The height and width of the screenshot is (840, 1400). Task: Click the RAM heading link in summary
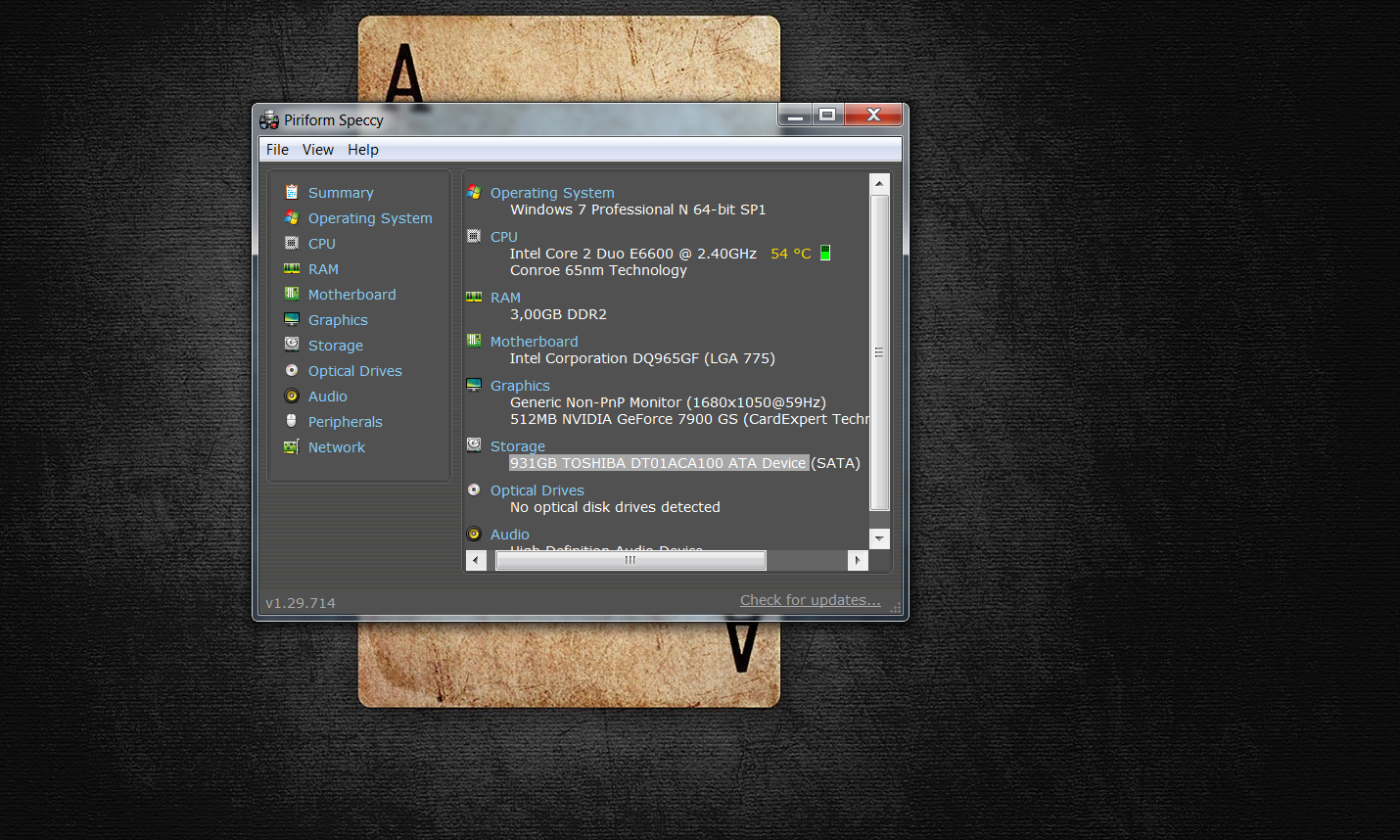click(x=505, y=298)
